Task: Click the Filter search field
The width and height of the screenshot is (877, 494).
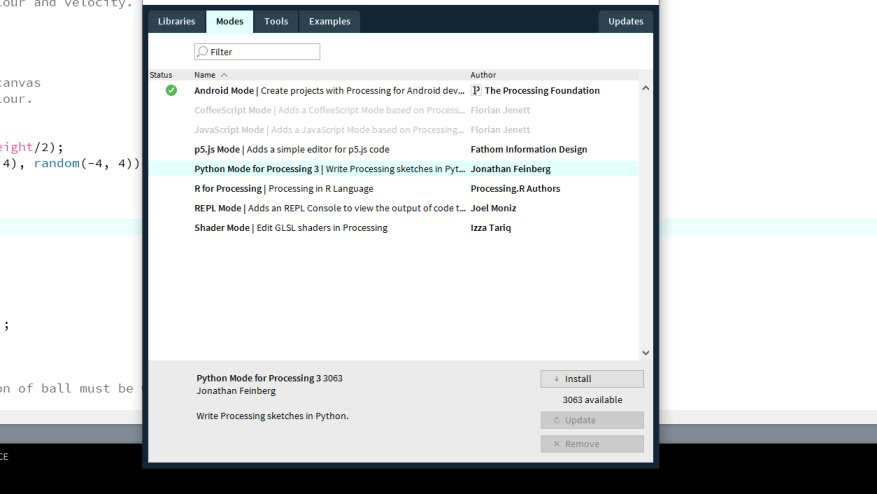Action: tap(257, 51)
